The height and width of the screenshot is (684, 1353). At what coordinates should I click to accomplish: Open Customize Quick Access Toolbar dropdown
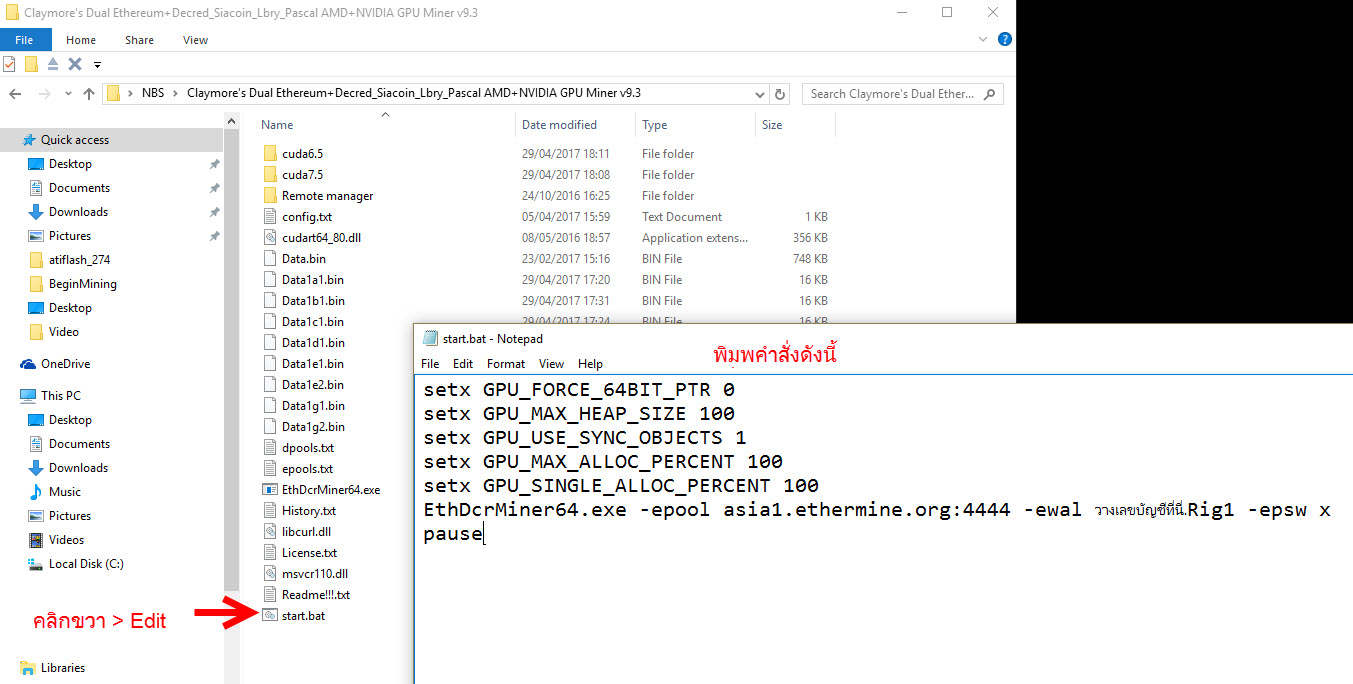97,65
